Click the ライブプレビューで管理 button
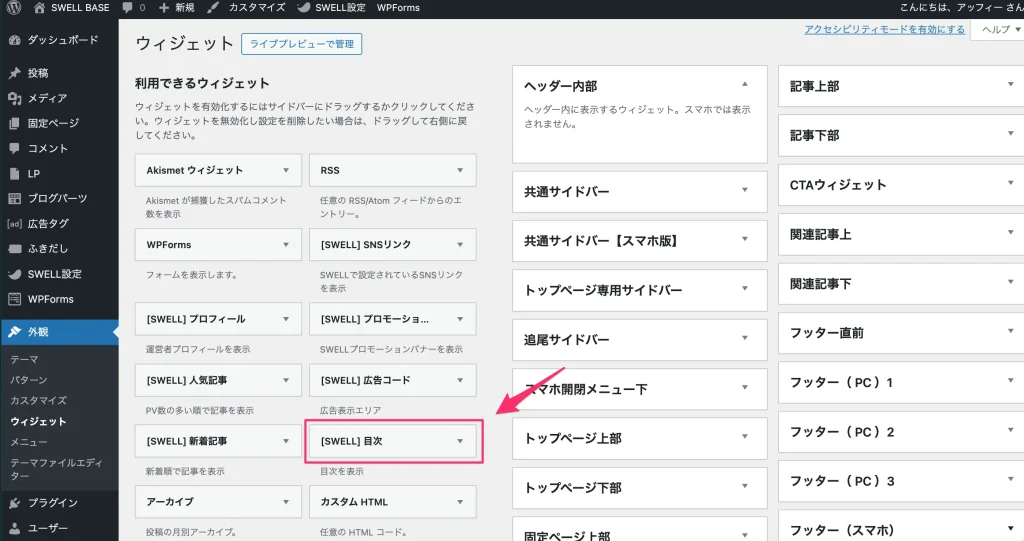Screen dimensions: 1024x541 [x=302, y=44]
